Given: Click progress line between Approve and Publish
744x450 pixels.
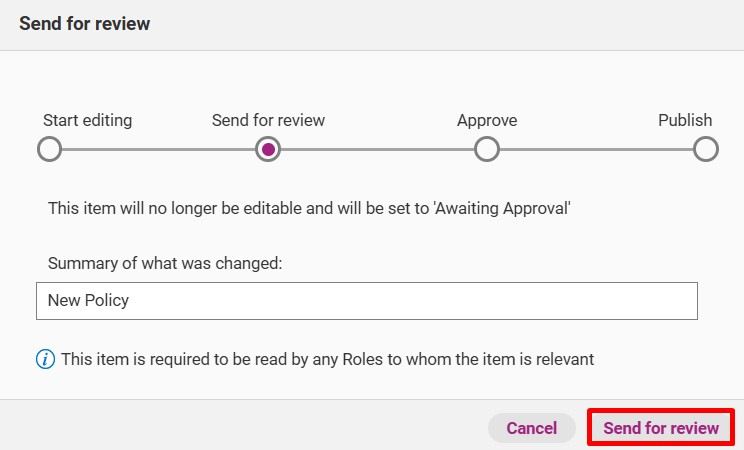Looking at the screenshot, I should (x=596, y=149).
